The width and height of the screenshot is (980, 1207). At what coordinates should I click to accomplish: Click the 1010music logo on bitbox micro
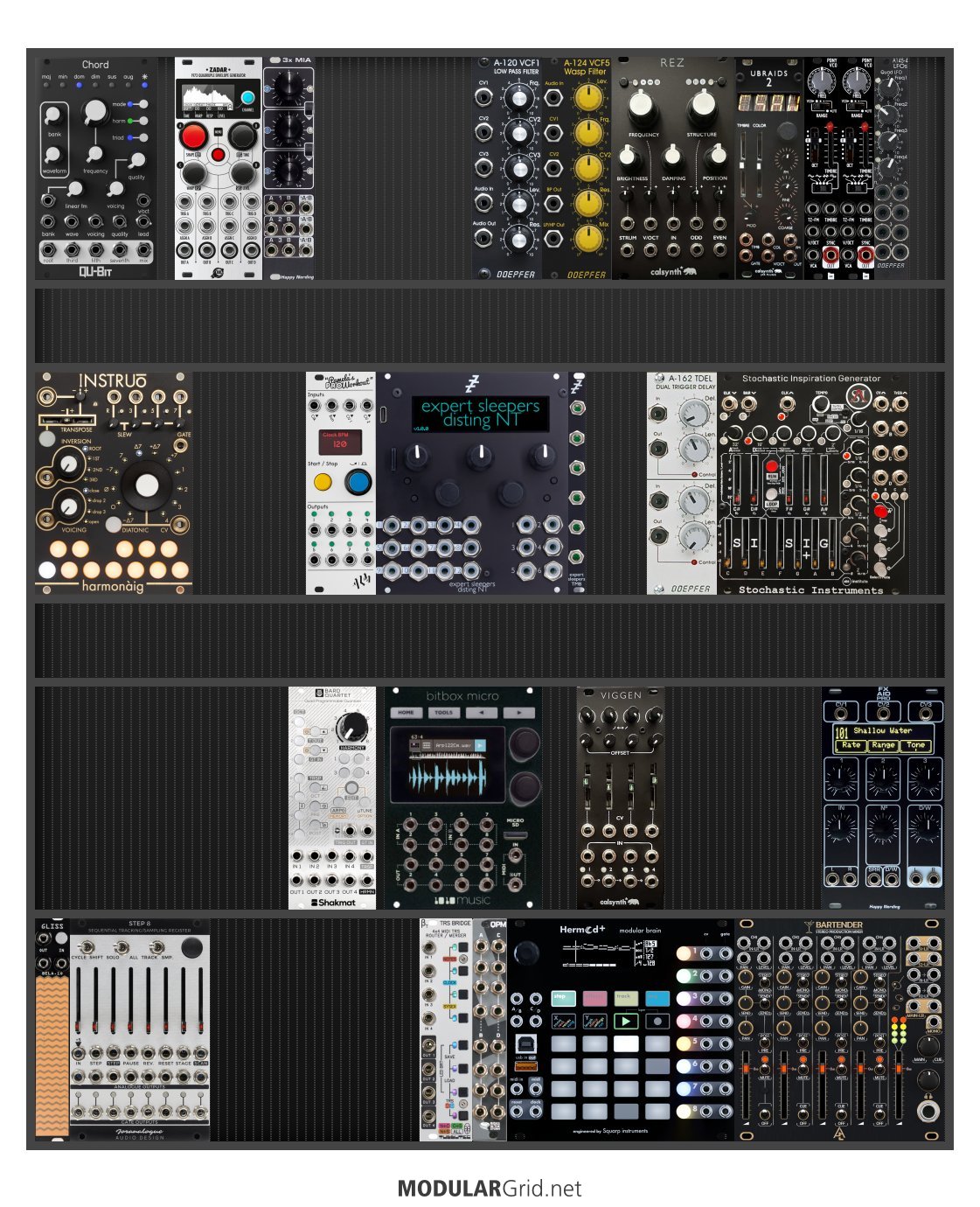coord(462,900)
